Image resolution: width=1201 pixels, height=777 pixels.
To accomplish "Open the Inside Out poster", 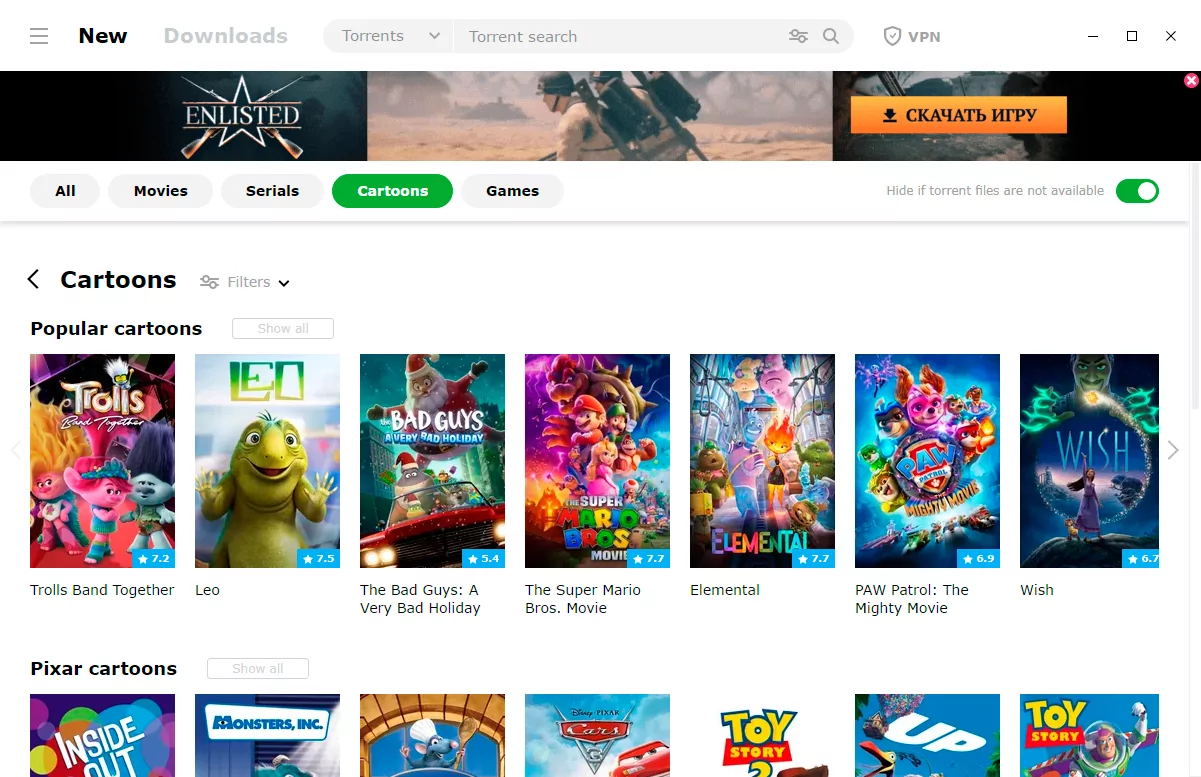I will tap(102, 735).
